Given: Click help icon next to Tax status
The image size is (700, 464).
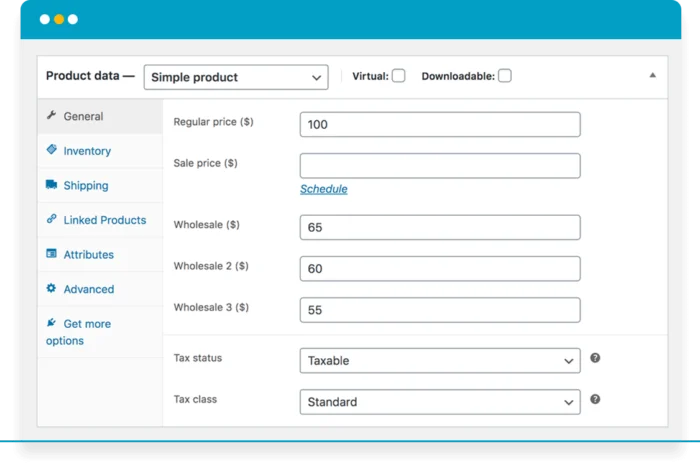Looking at the screenshot, I should (595, 358).
